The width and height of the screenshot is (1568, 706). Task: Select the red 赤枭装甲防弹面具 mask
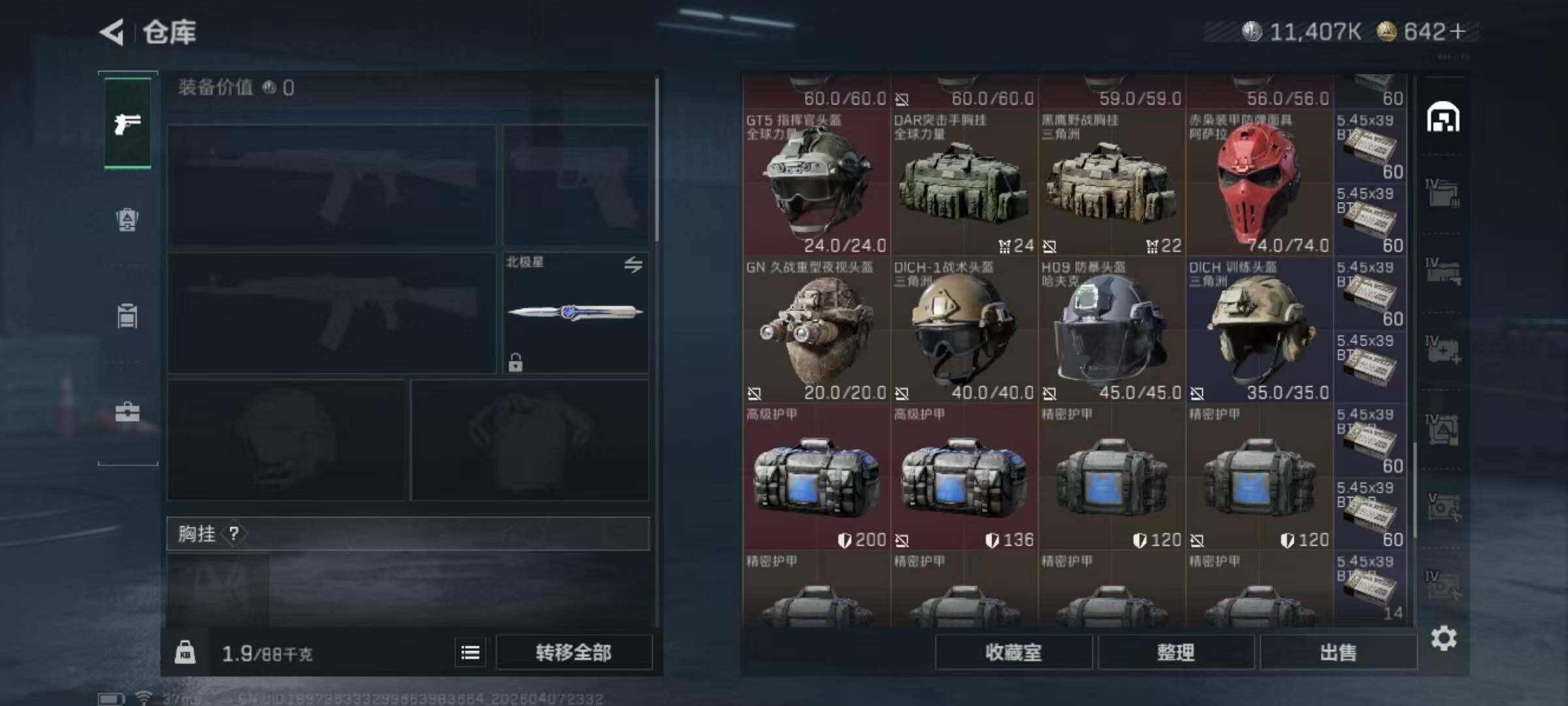[1259, 183]
